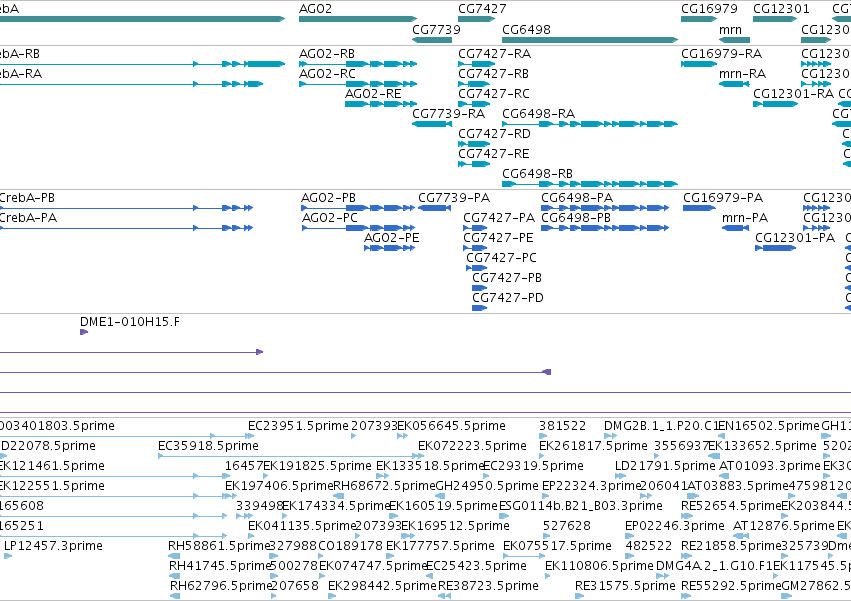The image size is (851, 601).
Task: Select the CG7427-RA transcript label
Action: click(494, 54)
